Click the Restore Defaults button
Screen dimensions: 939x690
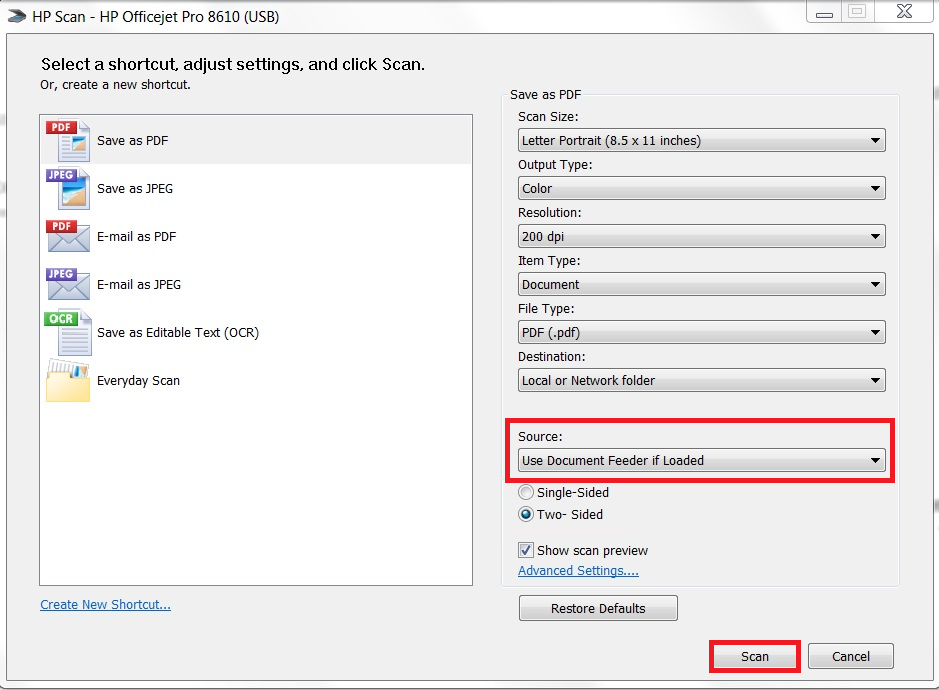point(598,608)
